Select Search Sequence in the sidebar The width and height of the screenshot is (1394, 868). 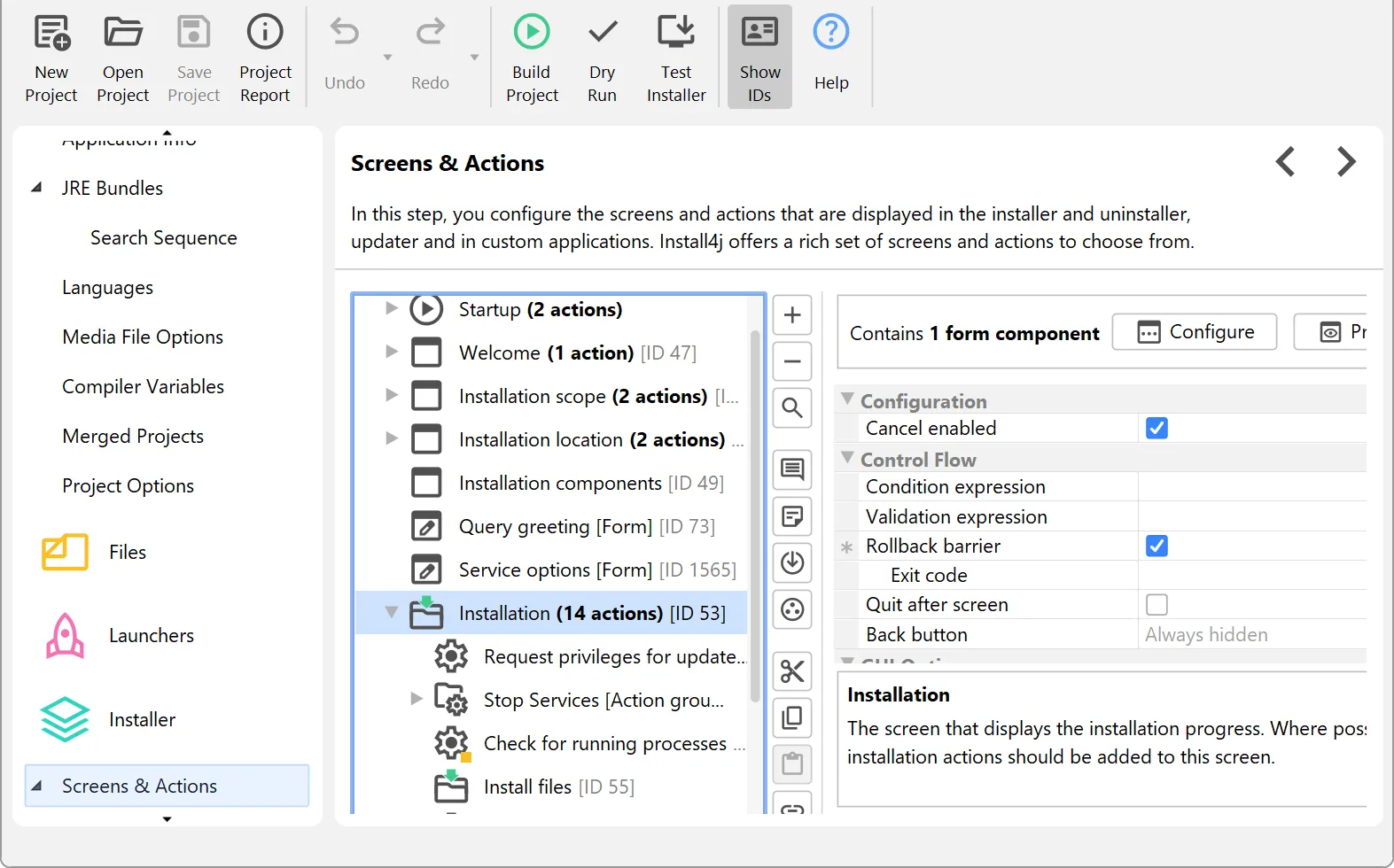coord(164,238)
